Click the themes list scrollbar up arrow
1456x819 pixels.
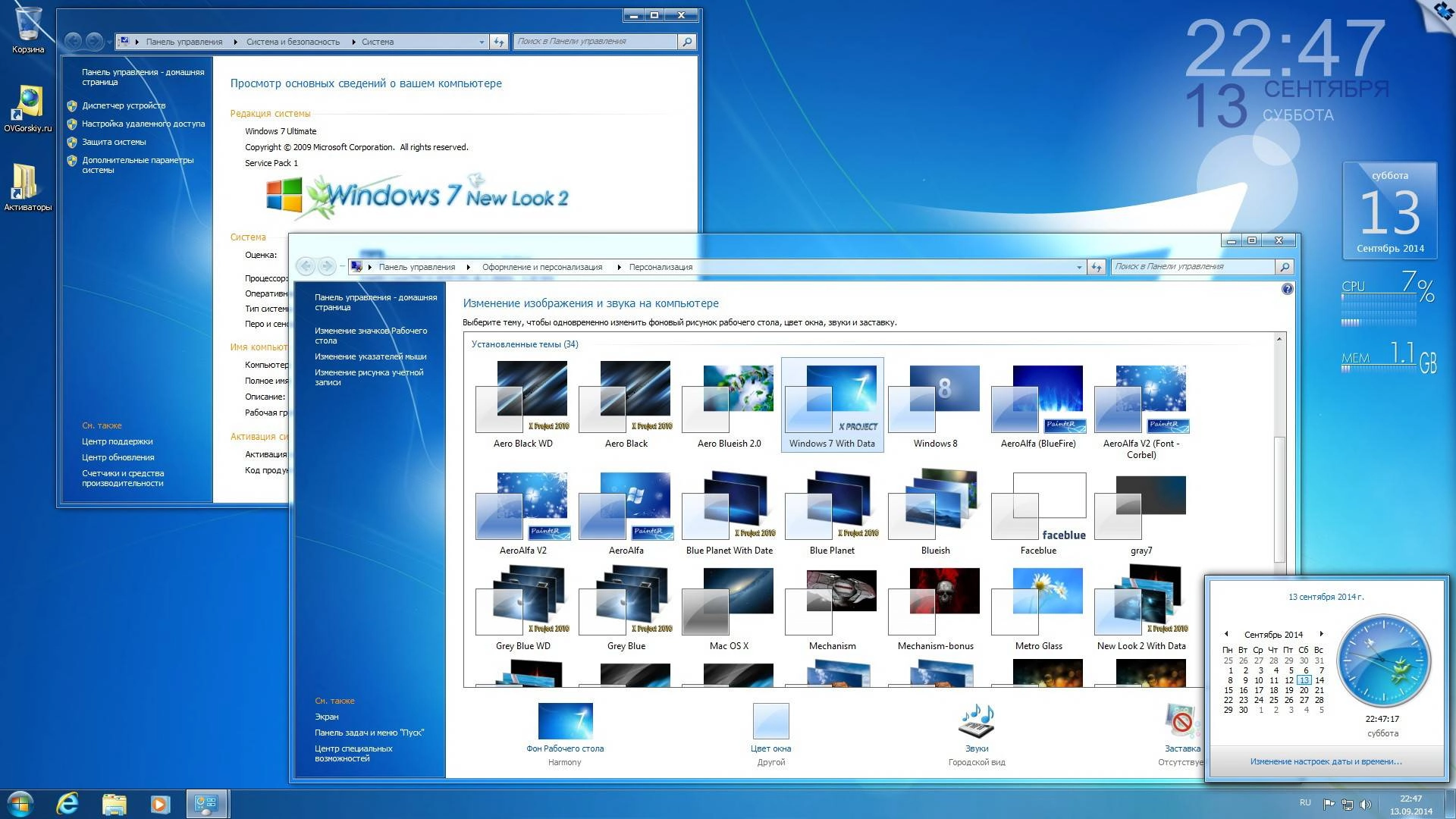pos(1279,339)
